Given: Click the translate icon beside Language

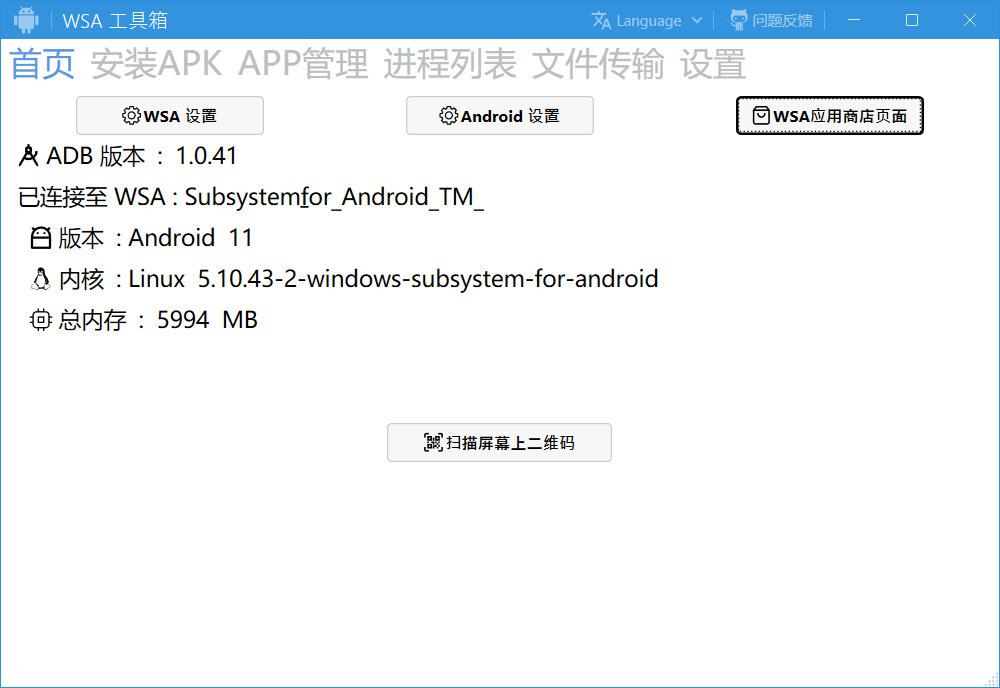Looking at the screenshot, I should click(601, 20).
